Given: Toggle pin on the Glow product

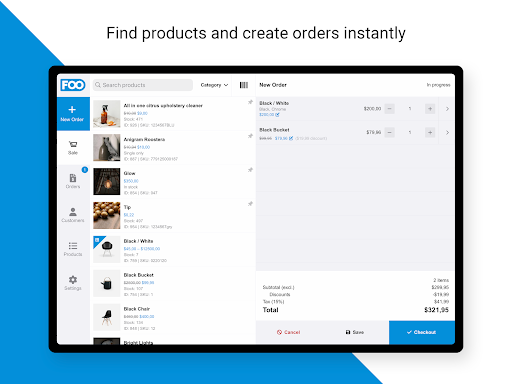Looking at the screenshot, I should 250,170.
